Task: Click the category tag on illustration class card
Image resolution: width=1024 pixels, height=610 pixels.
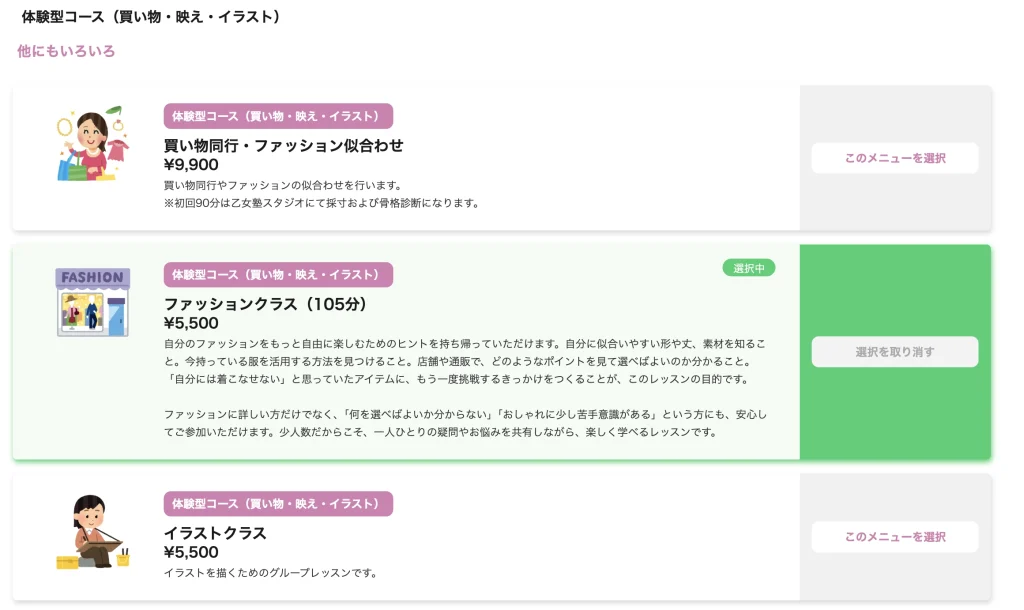Action: click(x=278, y=504)
